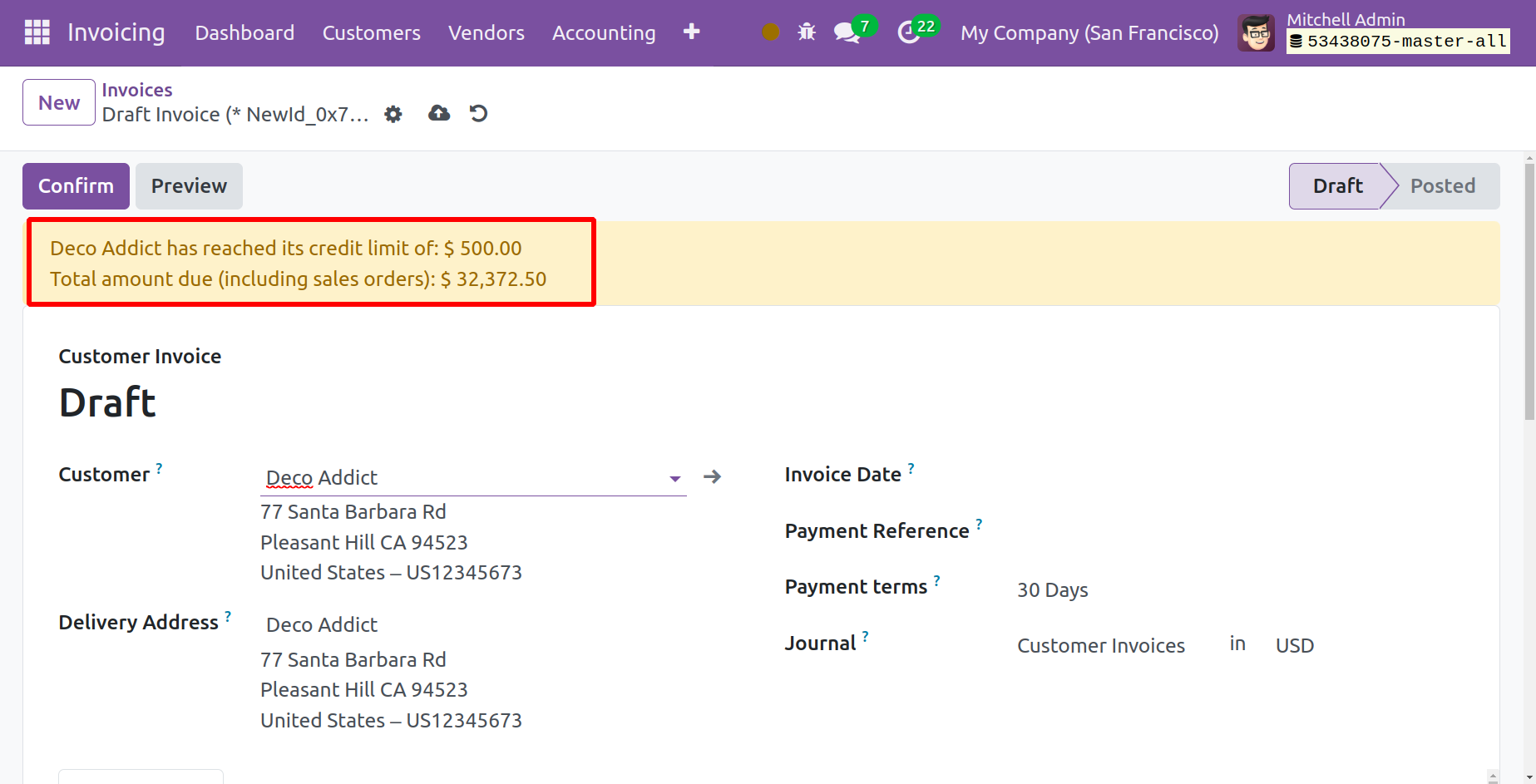1536x784 pixels.
Task: Select the Posted status stage
Action: 1443,185
